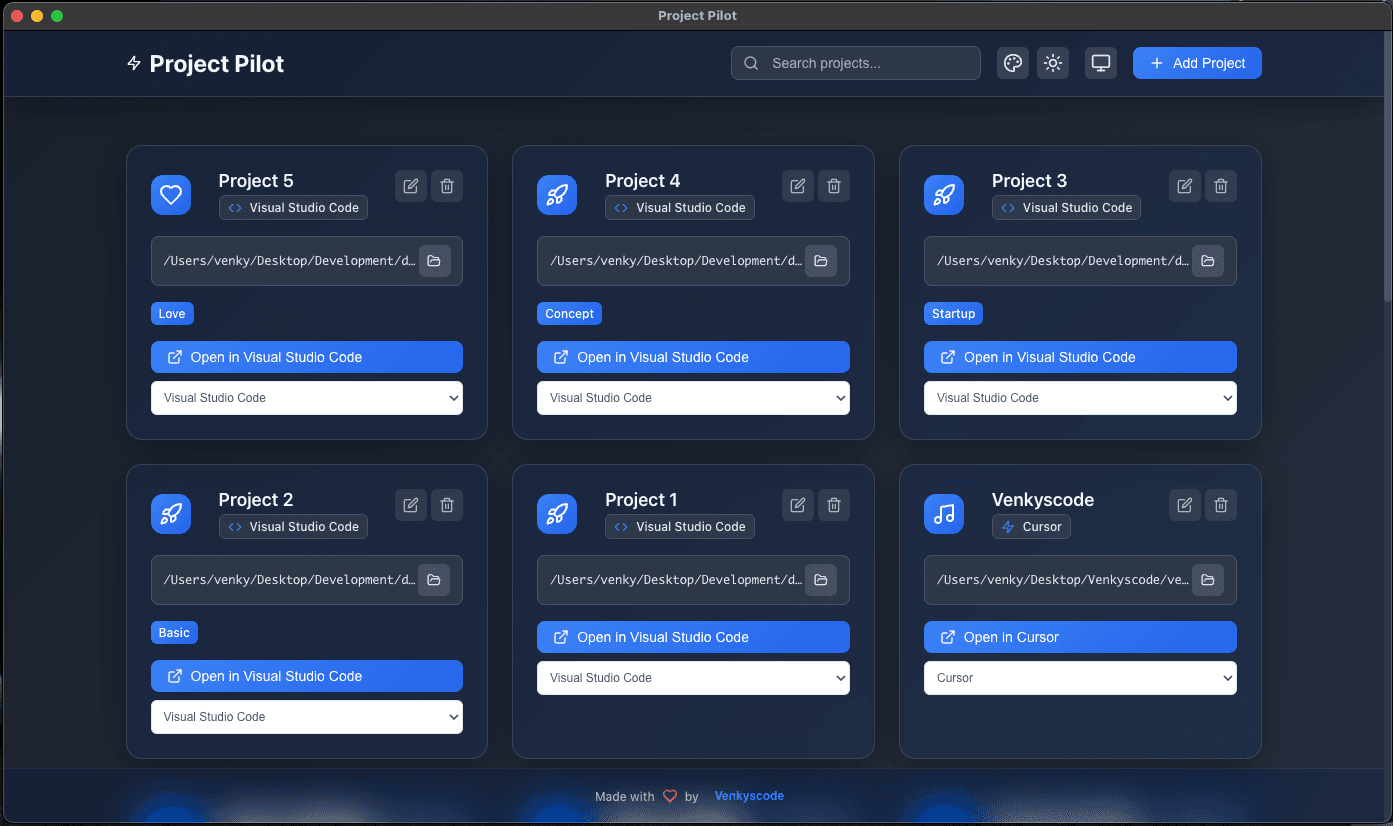Edit Venkyscode project using pencil icon
Viewport: 1393px width, 826px height.
coord(1184,505)
